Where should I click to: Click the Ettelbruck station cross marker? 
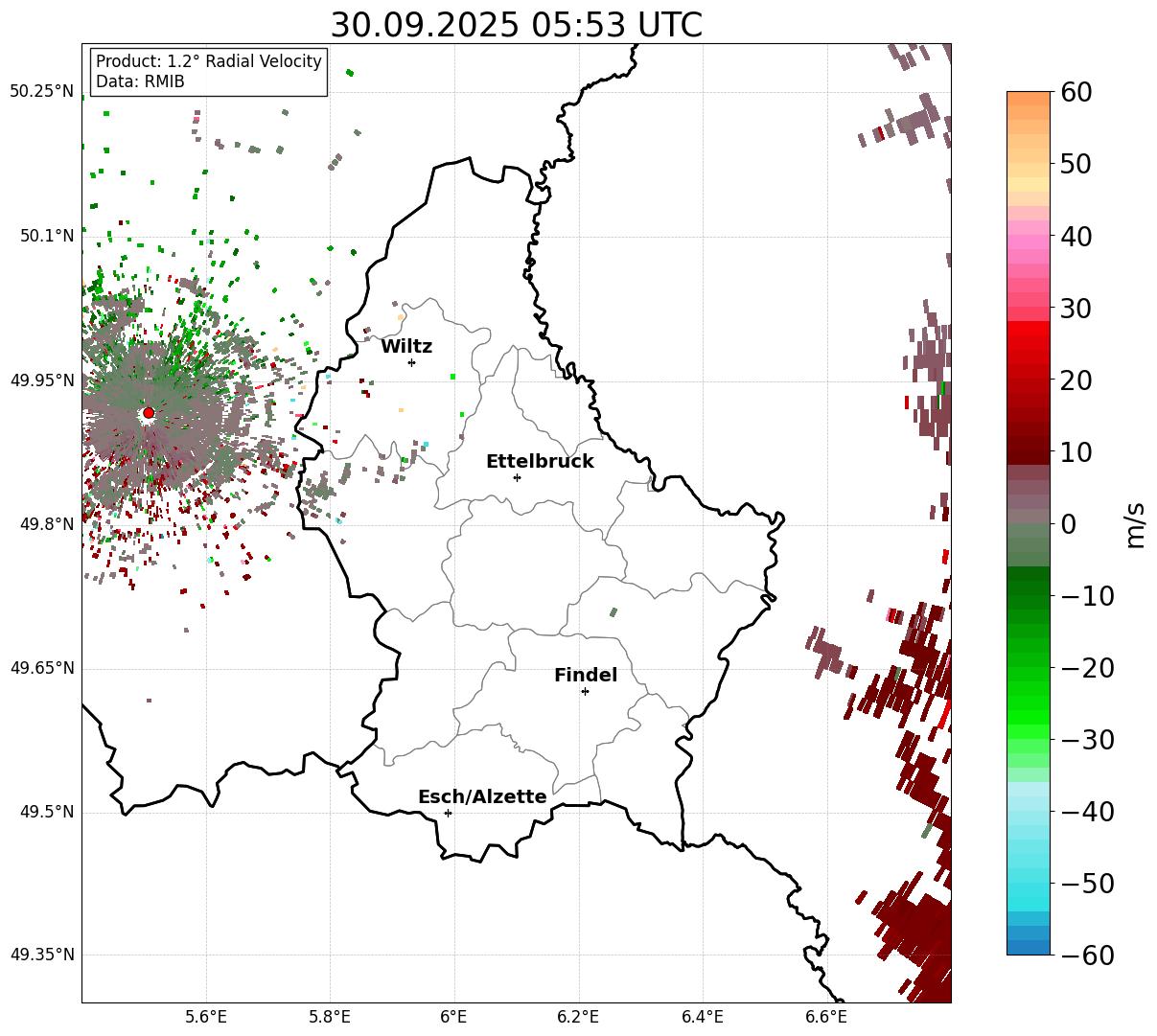pyautogui.click(x=517, y=477)
